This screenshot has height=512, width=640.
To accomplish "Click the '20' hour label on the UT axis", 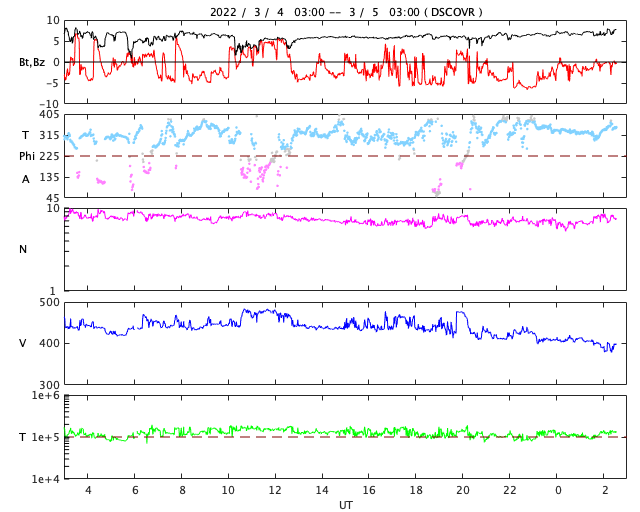I will click(x=463, y=490).
